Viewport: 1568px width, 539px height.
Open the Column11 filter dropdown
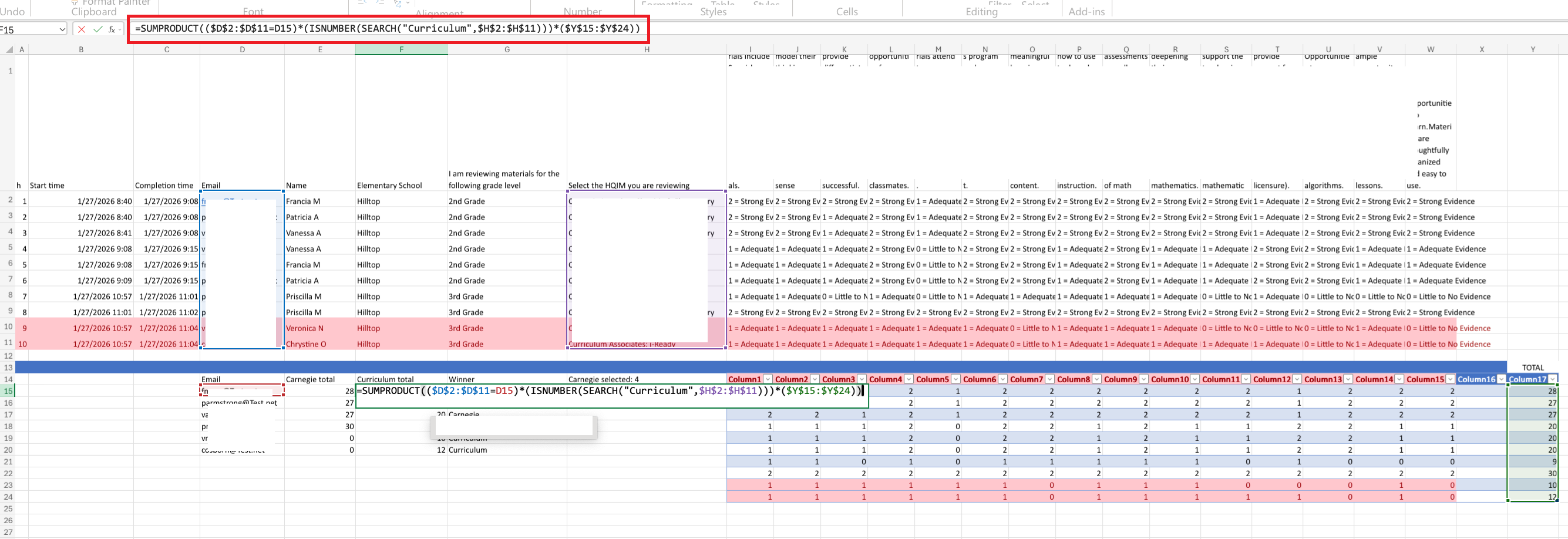click(x=1246, y=379)
